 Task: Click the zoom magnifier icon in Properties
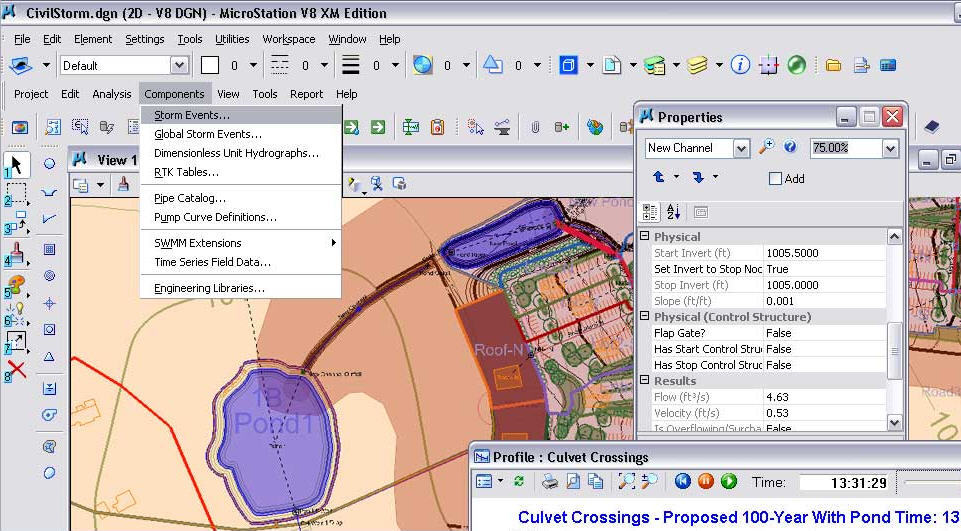tap(766, 147)
